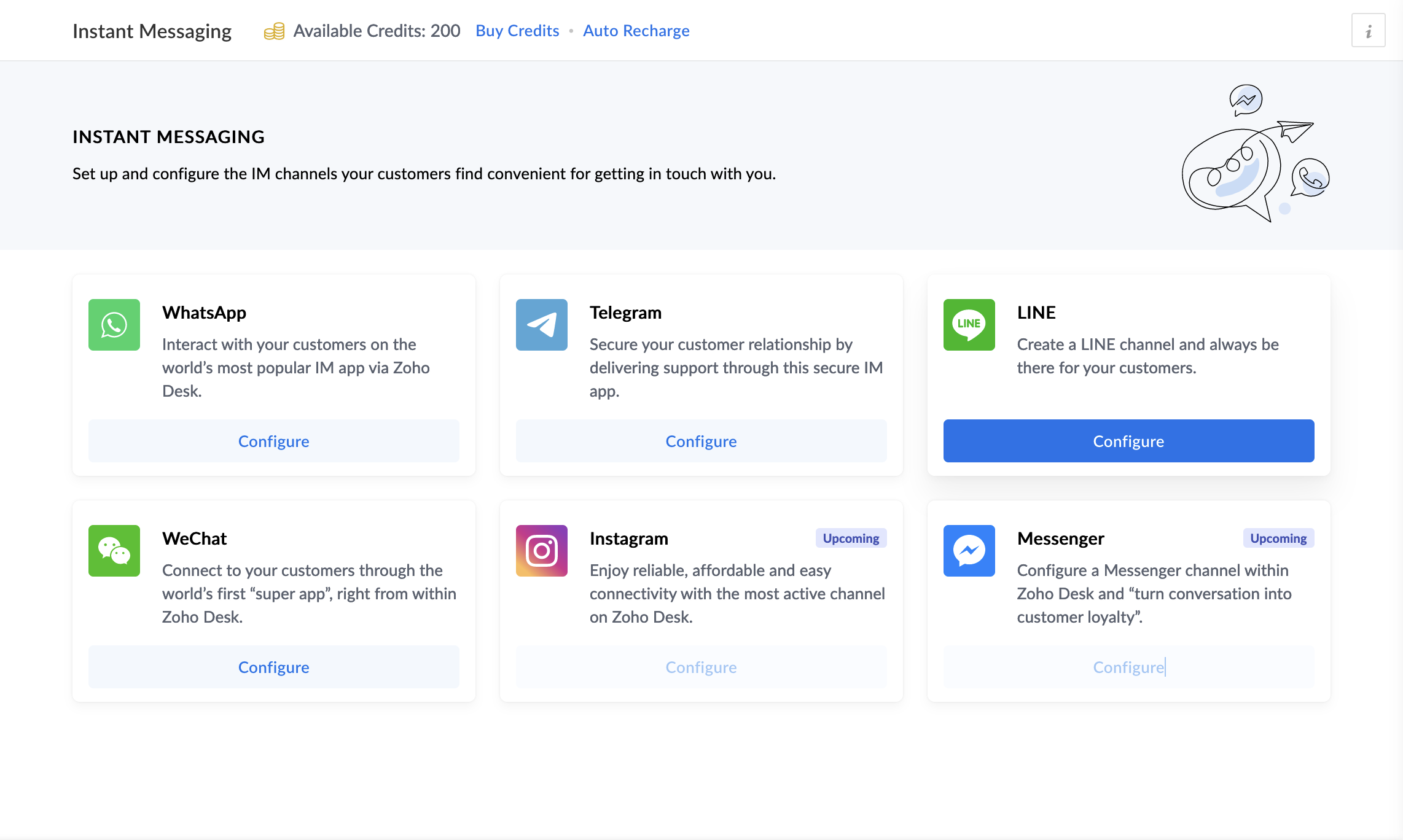The image size is (1403, 840).
Task: Open the Auto Recharge link
Action: tap(636, 31)
